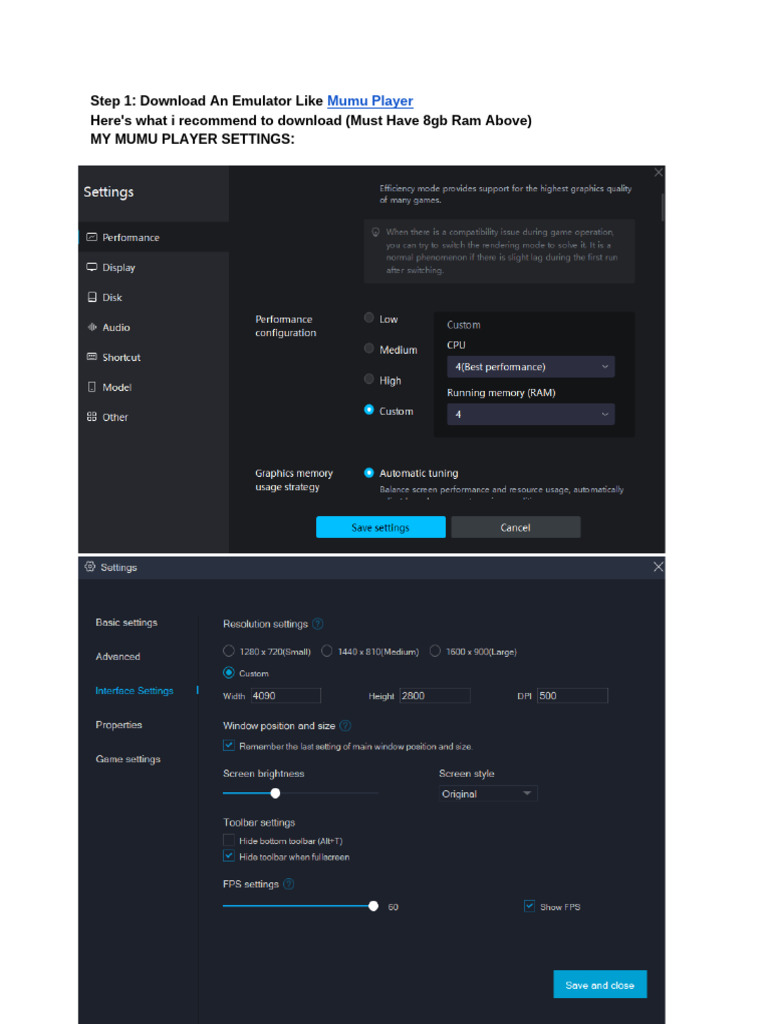Open the Screen style dropdown
Image resolution: width=768 pixels, height=1024 pixels.
pos(488,793)
